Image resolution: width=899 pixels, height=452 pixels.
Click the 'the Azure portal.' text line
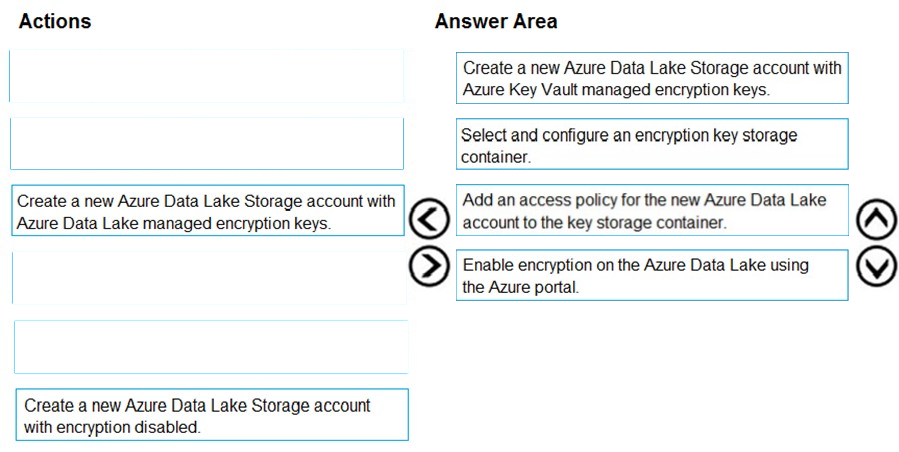(x=521, y=287)
